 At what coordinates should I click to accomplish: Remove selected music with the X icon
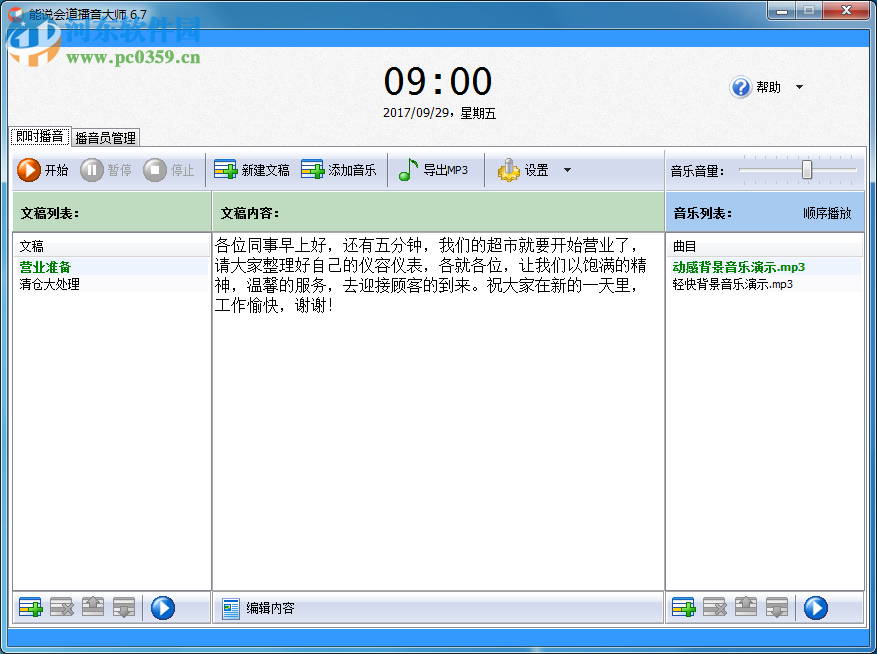tap(716, 607)
